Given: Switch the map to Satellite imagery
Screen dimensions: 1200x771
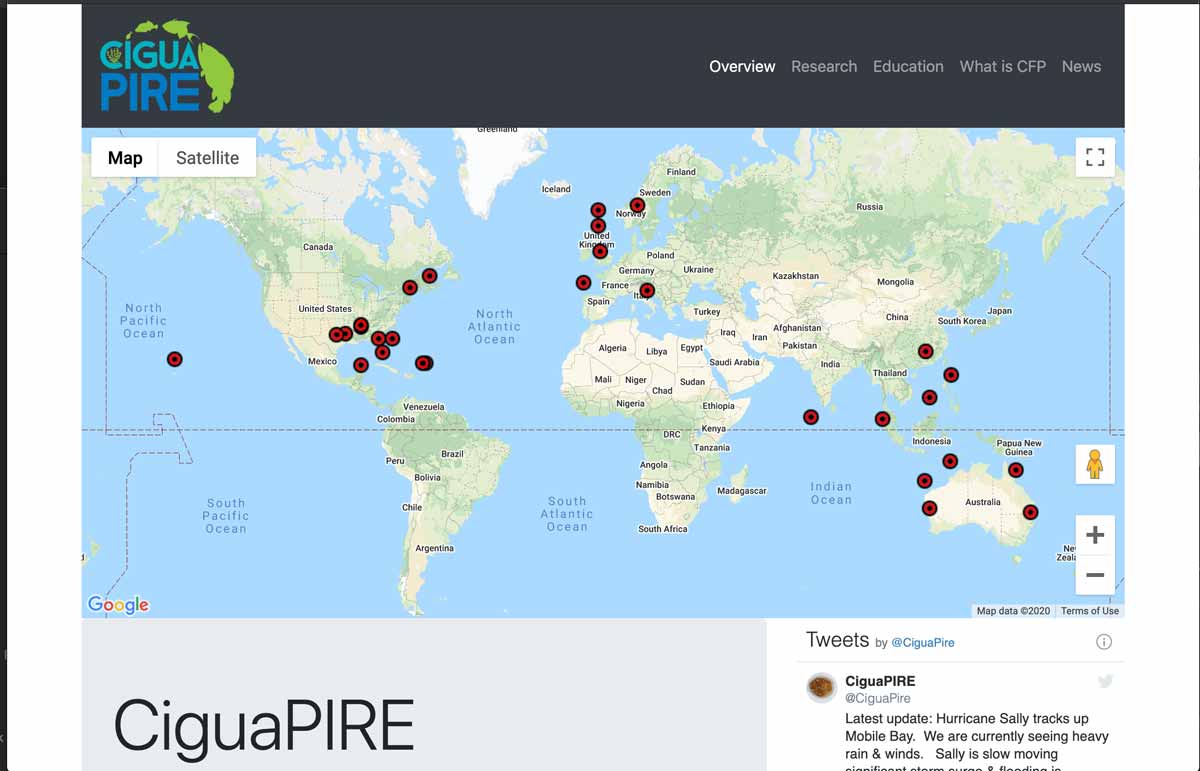Looking at the screenshot, I should (208, 158).
